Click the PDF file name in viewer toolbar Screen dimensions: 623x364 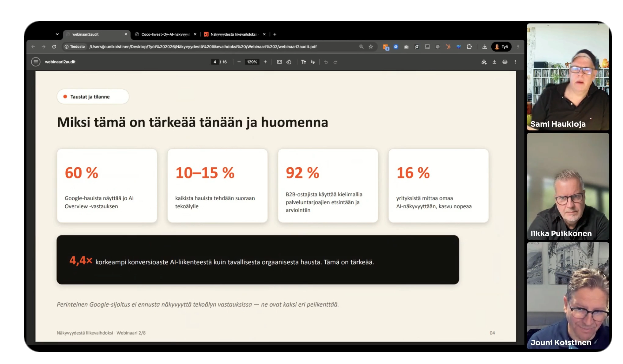coord(60,62)
